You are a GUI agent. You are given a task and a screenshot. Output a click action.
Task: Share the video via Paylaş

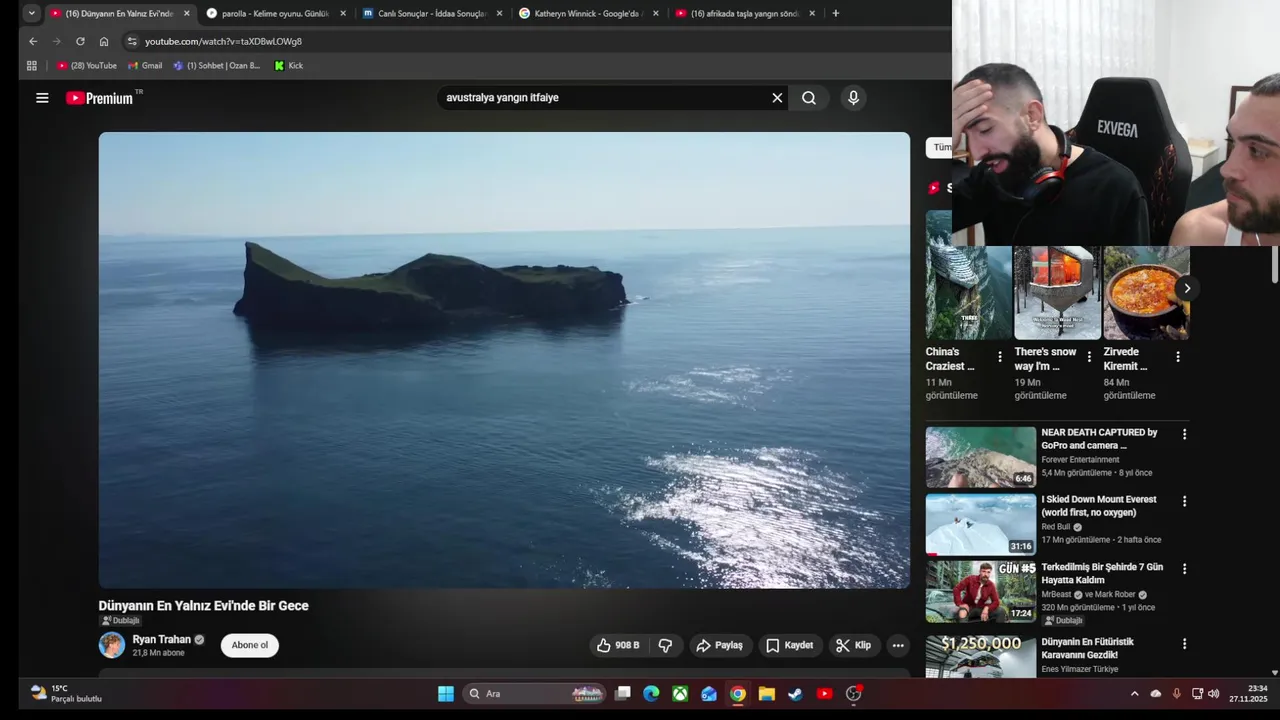pyautogui.click(x=719, y=645)
